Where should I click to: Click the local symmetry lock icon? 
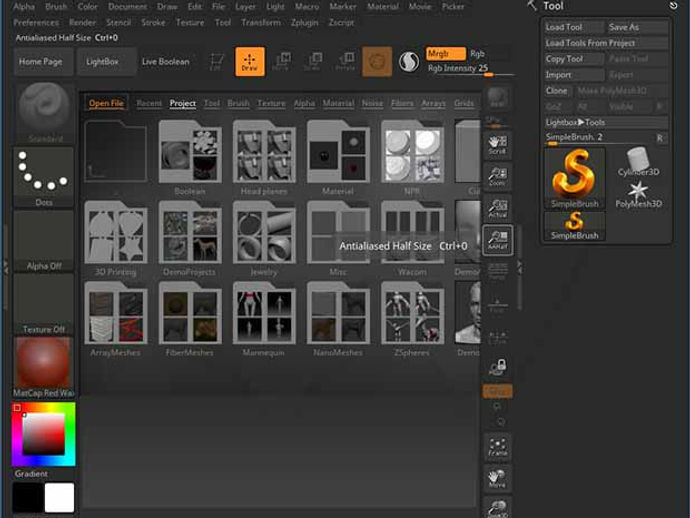click(498, 367)
